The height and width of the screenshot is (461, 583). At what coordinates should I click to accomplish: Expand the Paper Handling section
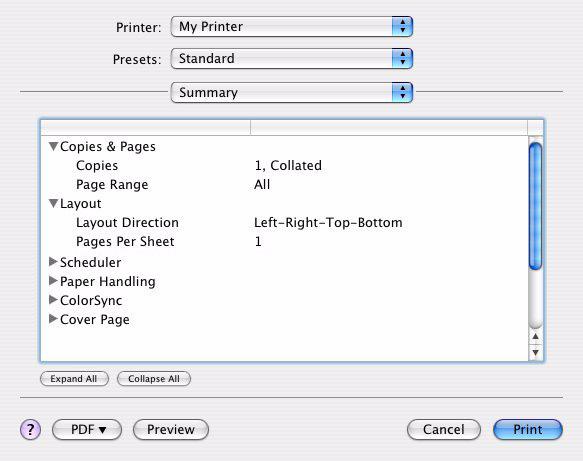pos(53,281)
